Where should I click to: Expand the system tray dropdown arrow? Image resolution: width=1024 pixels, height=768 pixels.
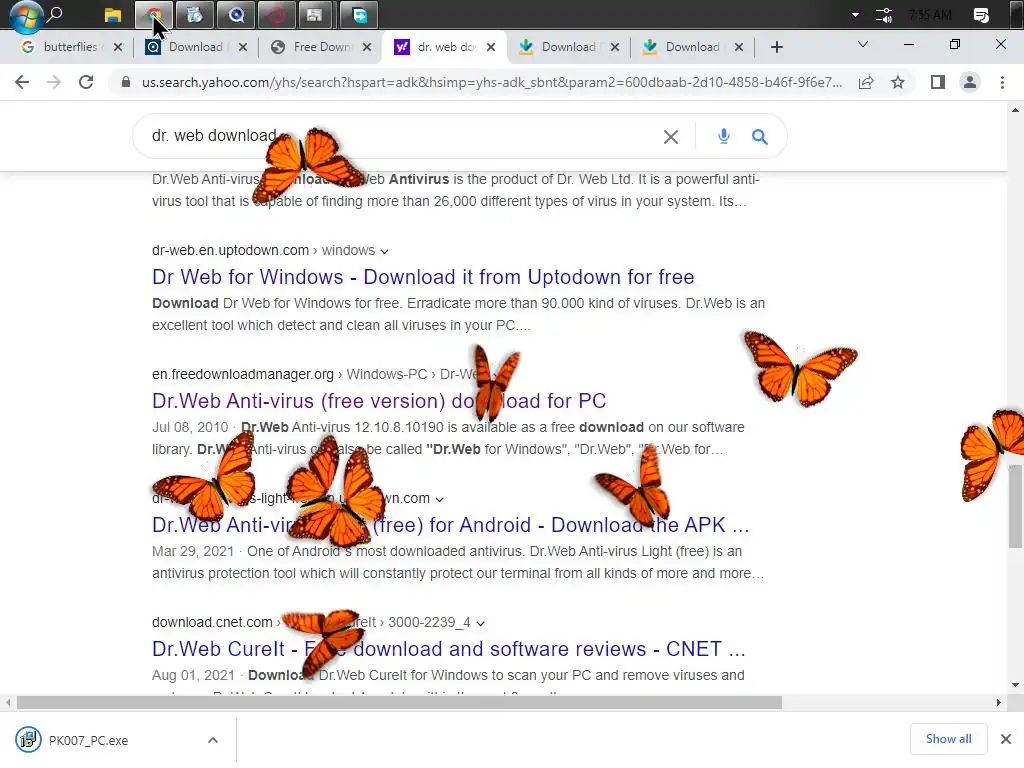(x=856, y=15)
